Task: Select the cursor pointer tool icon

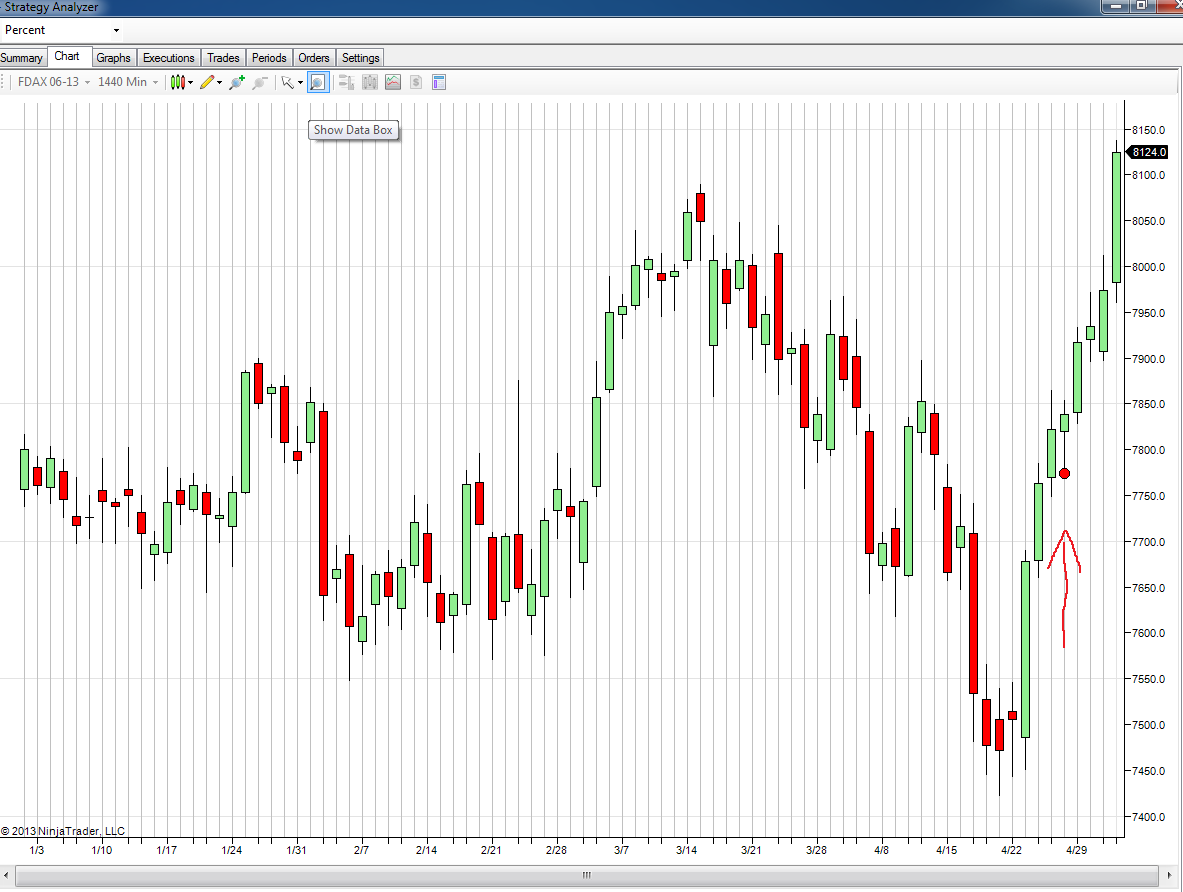Action: pyautogui.click(x=287, y=82)
